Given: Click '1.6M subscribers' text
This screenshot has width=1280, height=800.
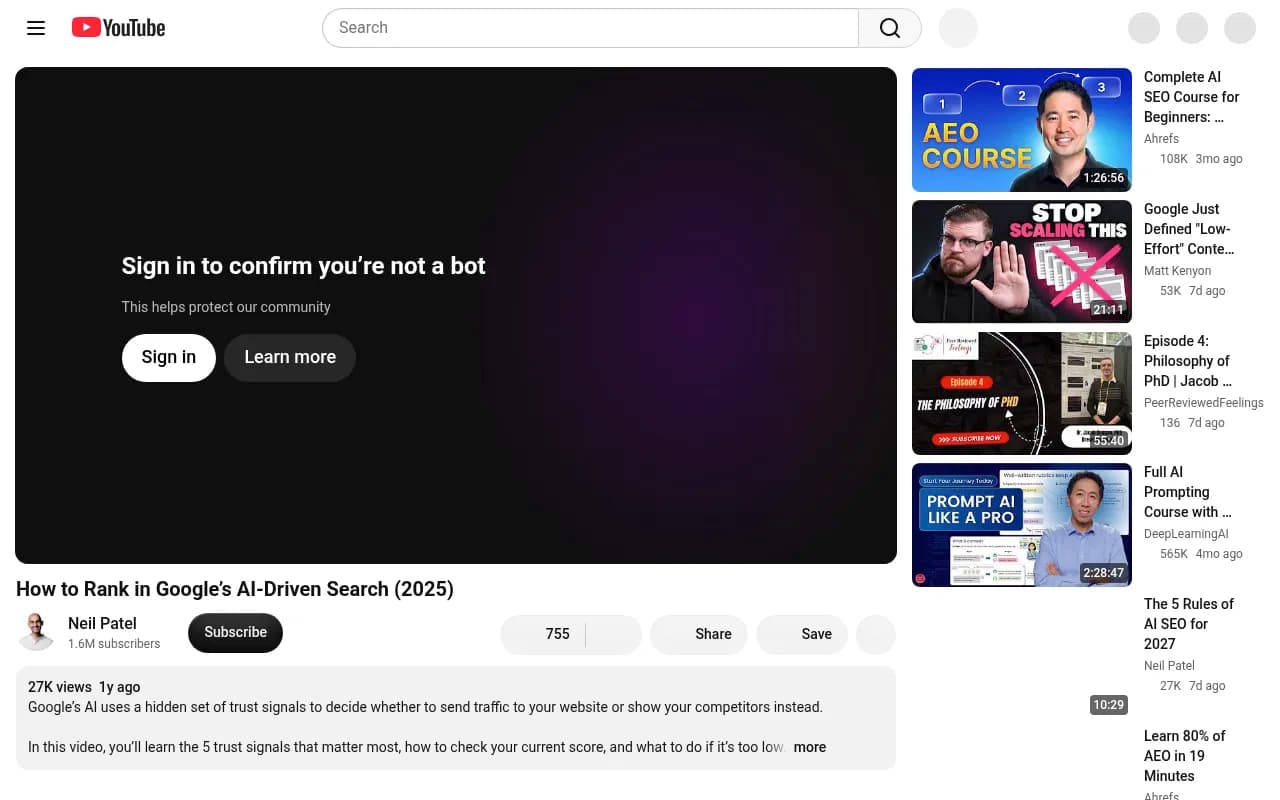Looking at the screenshot, I should coord(114,644).
